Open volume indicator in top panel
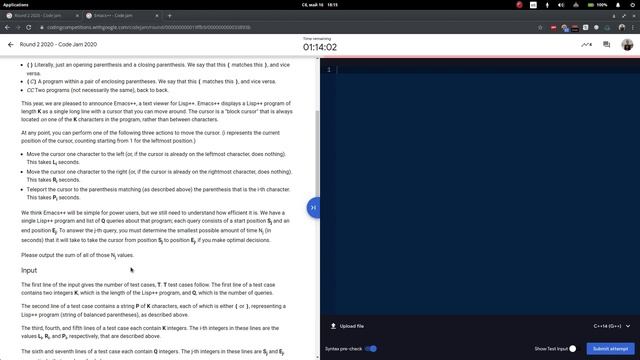Image resolution: width=640 pixels, height=360 pixels. pyautogui.click(x=561, y=5)
